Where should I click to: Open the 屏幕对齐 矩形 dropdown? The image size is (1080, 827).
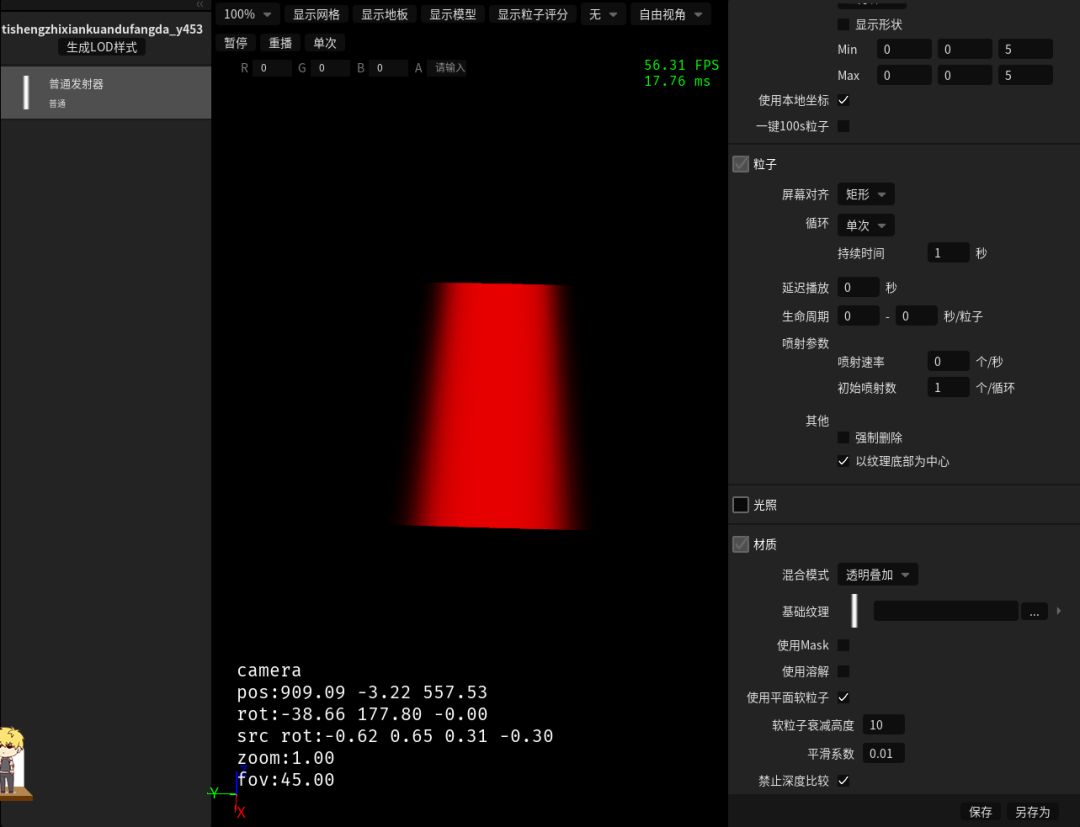pyautogui.click(x=865, y=194)
